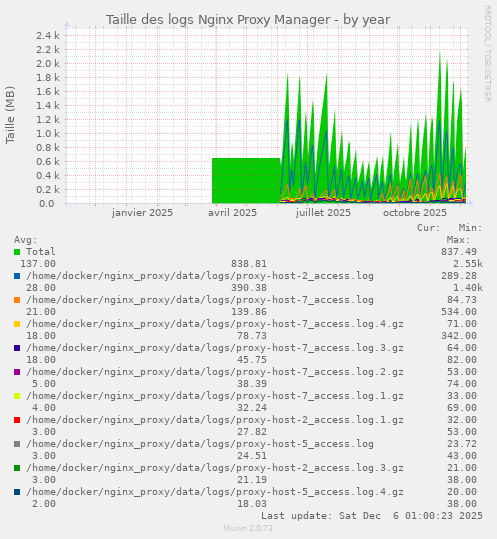
Task: Click the navy proxy-host-5_access.log.4.gz swatch
Action: pyautogui.click(x=17, y=492)
